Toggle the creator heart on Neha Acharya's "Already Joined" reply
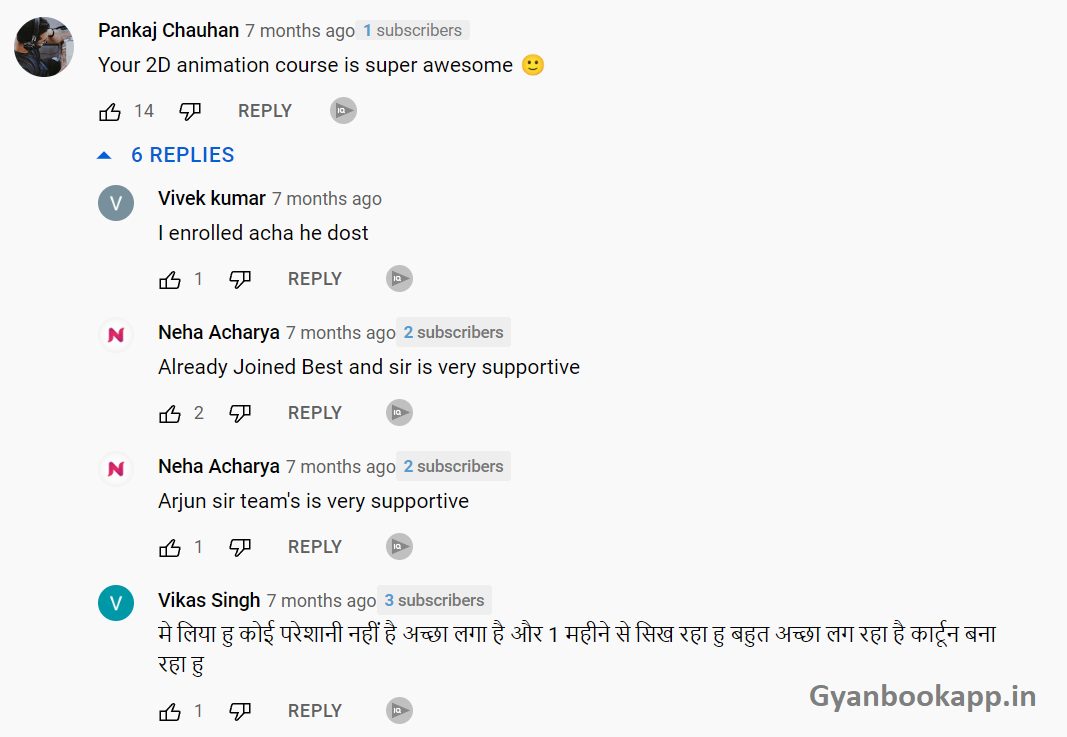 pos(399,412)
